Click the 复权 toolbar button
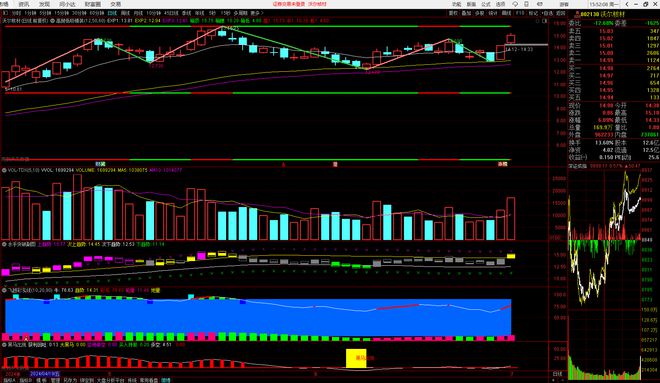660x383 pixels. tap(453, 13)
